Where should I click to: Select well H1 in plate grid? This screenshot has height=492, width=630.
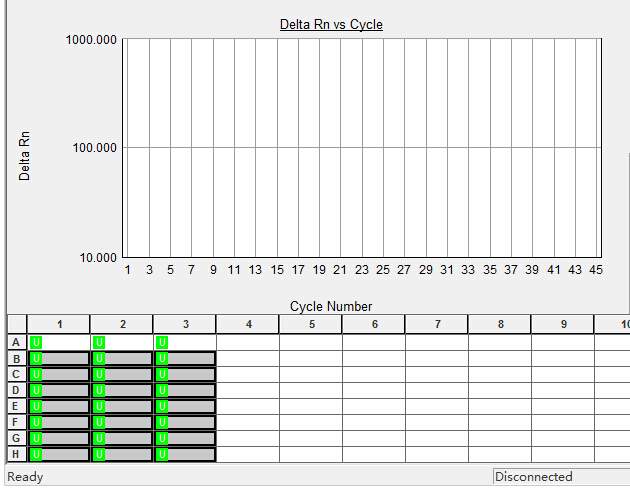(59, 454)
